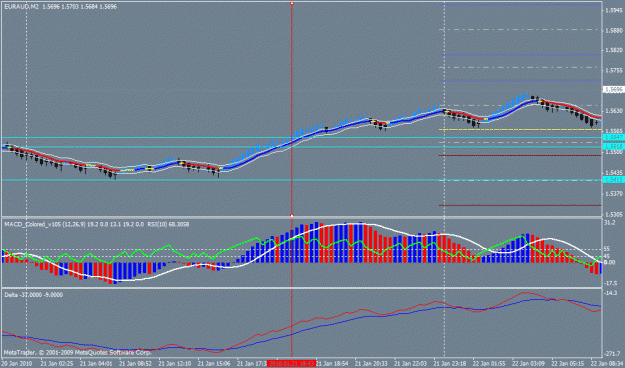Click the 21 Jan 12:10 time label
625x368 pixels.
(x=175, y=364)
